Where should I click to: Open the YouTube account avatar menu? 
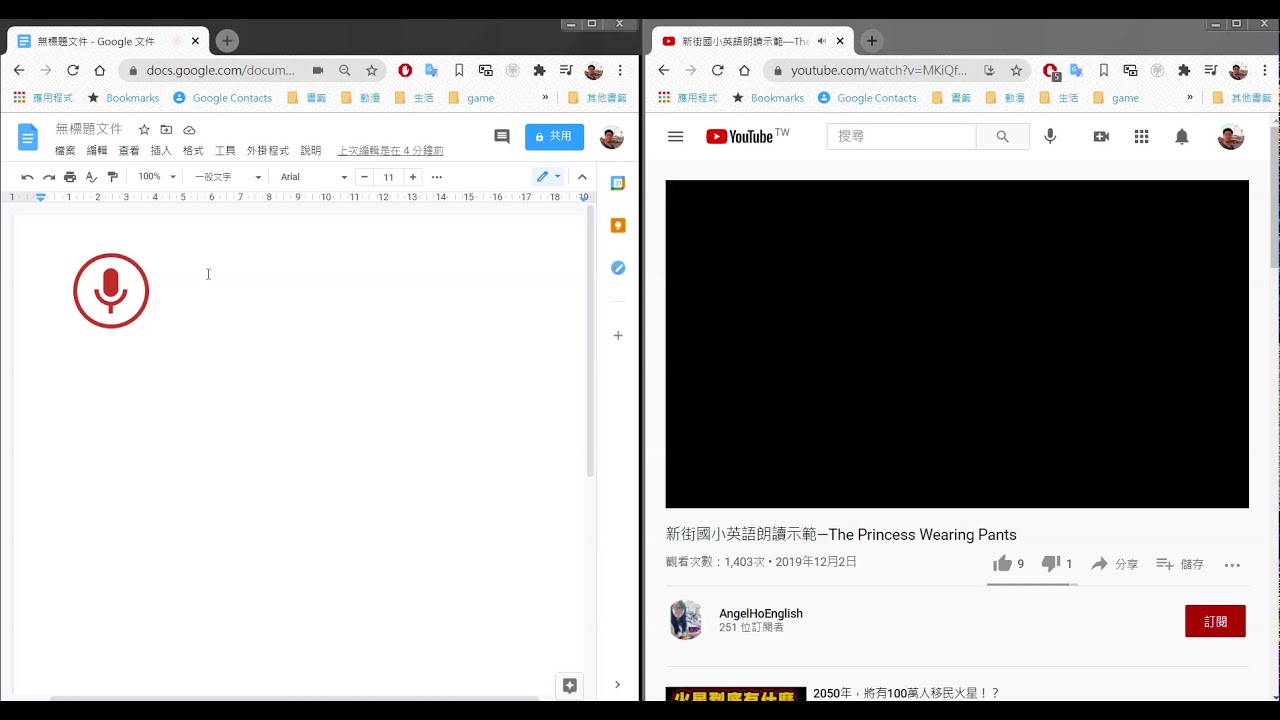pyautogui.click(x=1231, y=137)
